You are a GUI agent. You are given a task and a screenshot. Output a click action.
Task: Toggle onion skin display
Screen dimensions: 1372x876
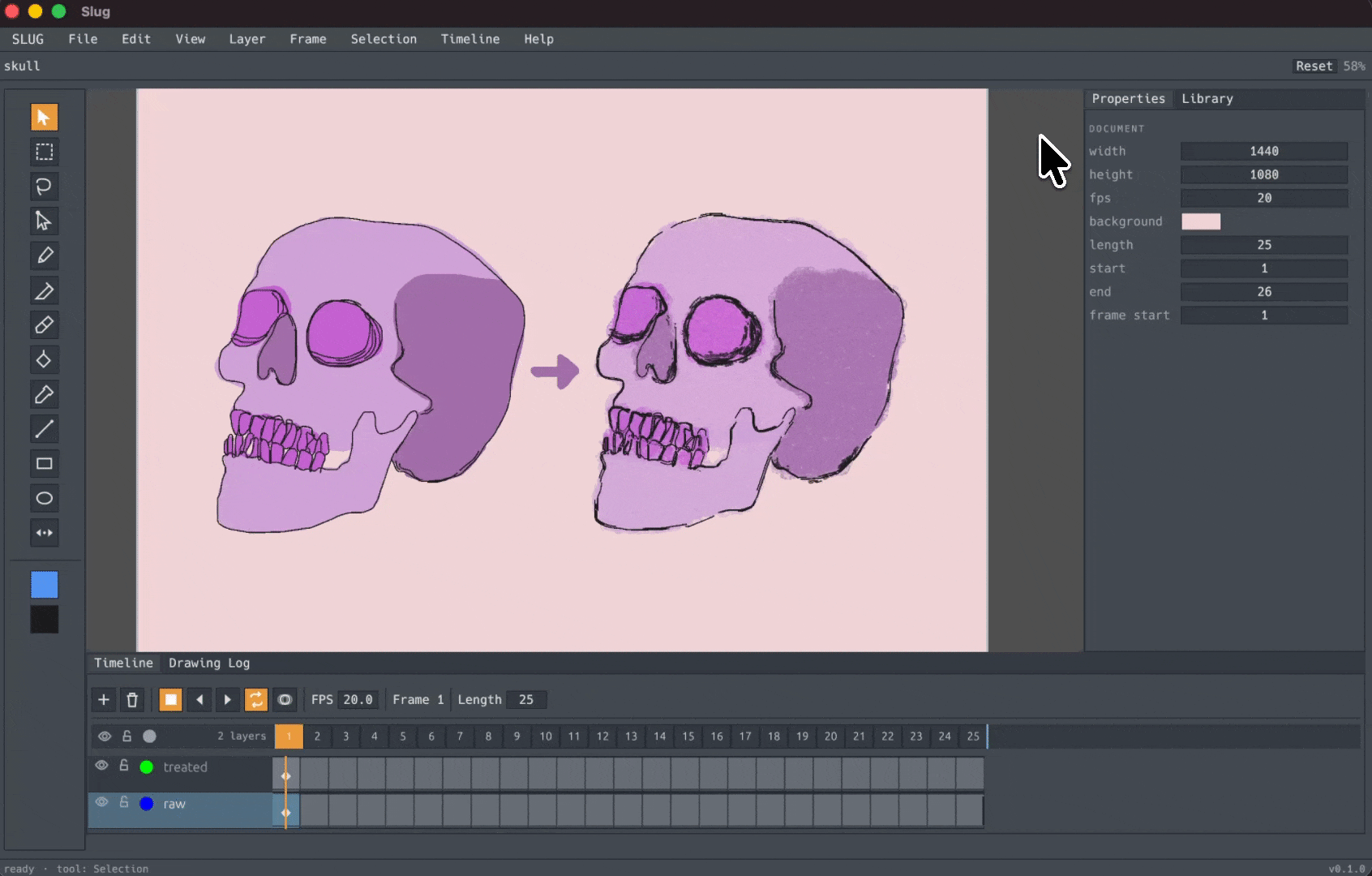coord(285,699)
